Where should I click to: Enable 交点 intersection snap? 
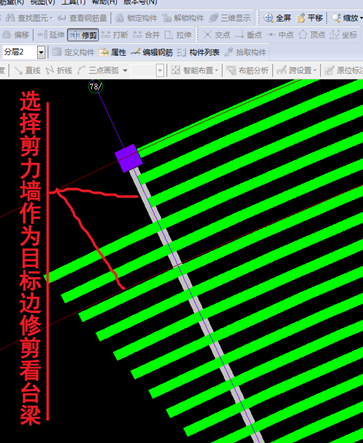[217, 35]
